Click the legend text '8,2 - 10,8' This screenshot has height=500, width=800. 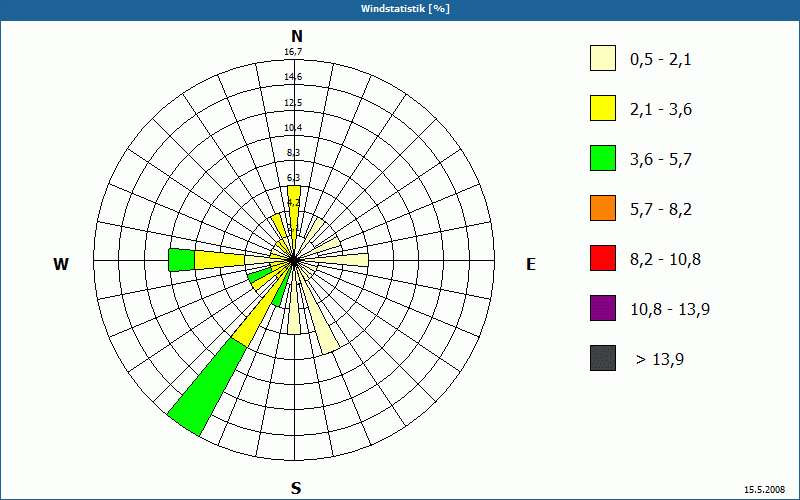(666, 260)
